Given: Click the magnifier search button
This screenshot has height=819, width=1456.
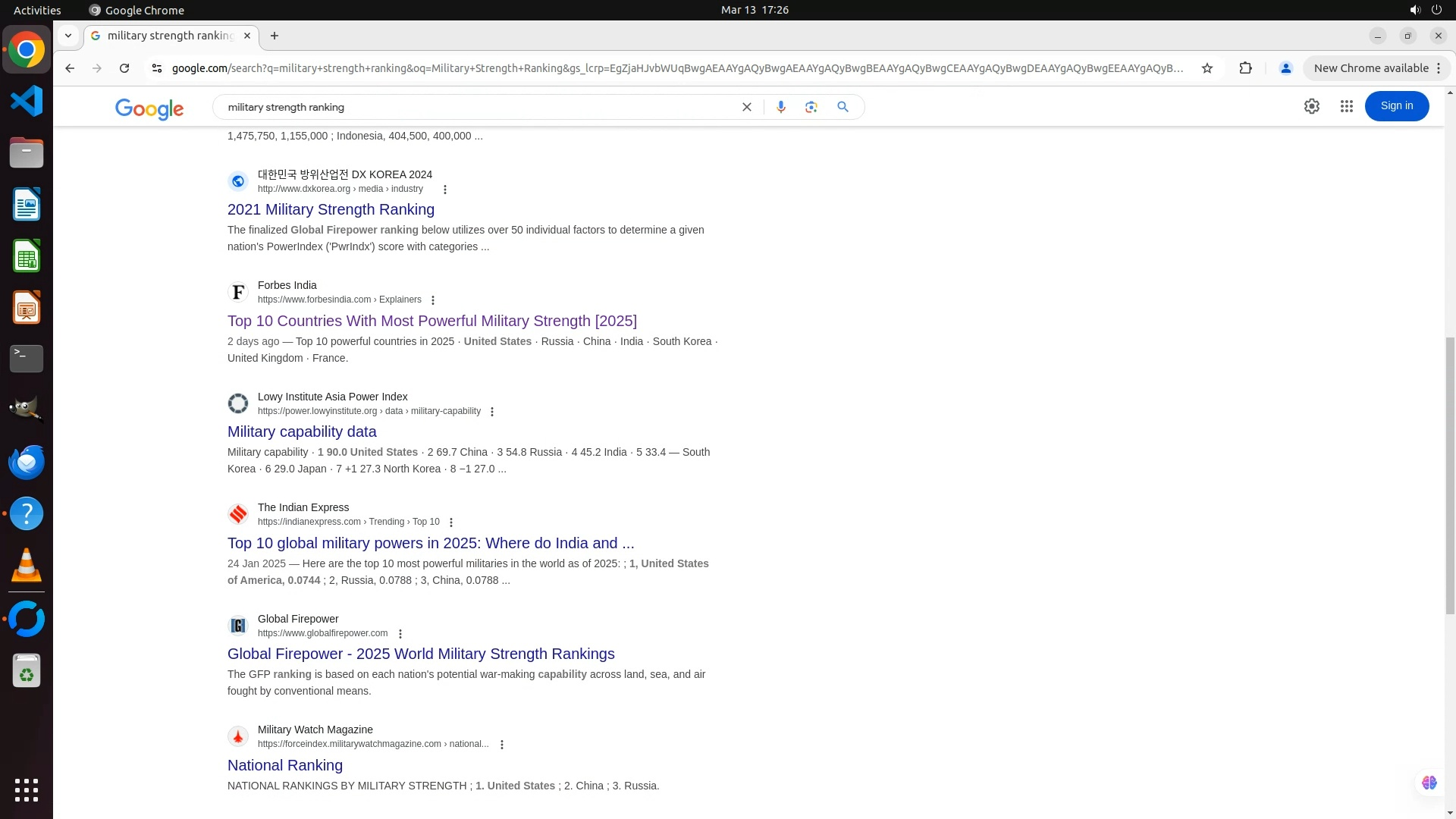Looking at the screenshot, I should tap(843, 107).
